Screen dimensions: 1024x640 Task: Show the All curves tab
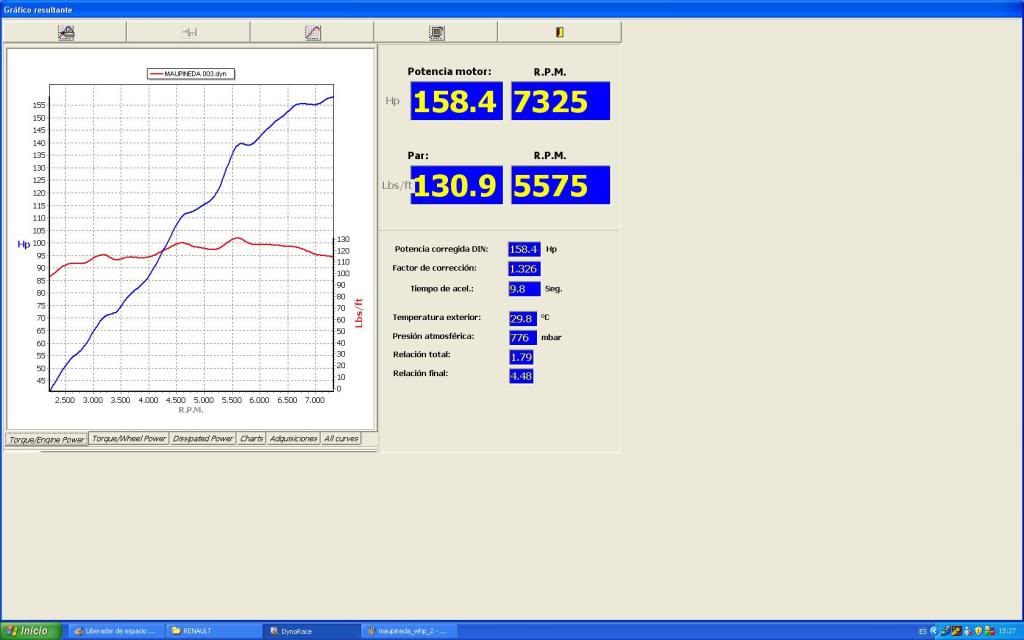(x=340, y=439)
